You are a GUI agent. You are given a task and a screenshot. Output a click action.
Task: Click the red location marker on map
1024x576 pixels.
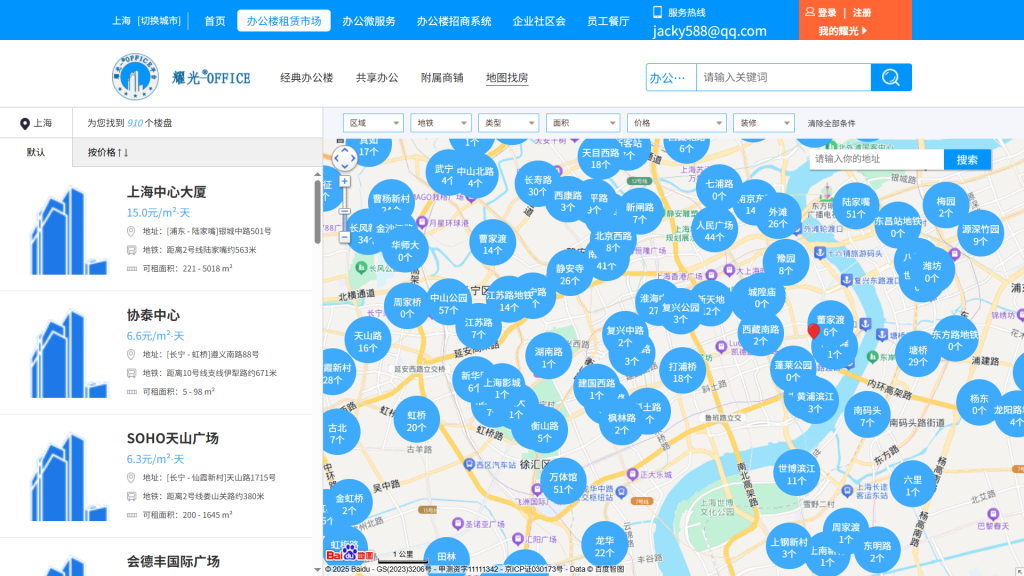point(814,331)
